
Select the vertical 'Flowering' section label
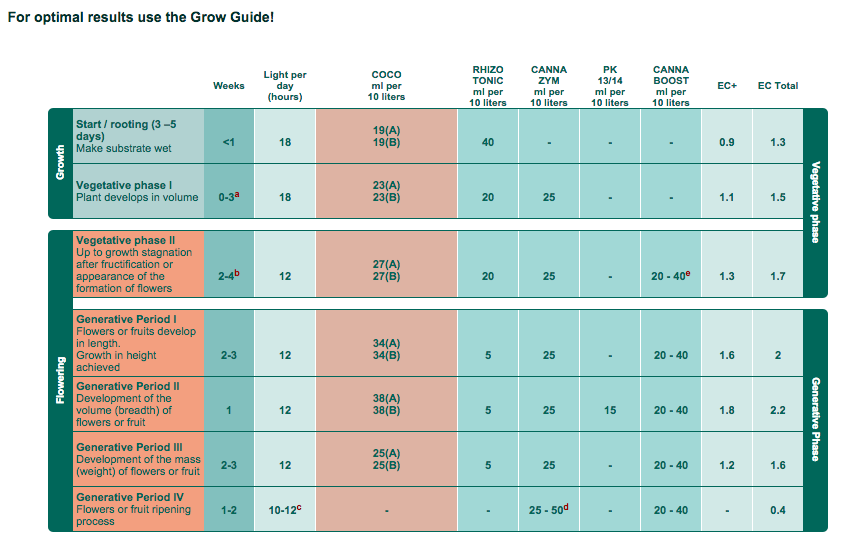click(60, 380)
